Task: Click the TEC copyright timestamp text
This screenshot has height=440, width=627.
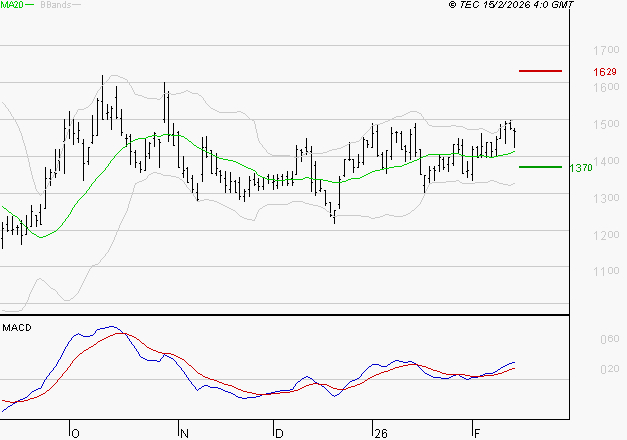Action: pos(512,5)
